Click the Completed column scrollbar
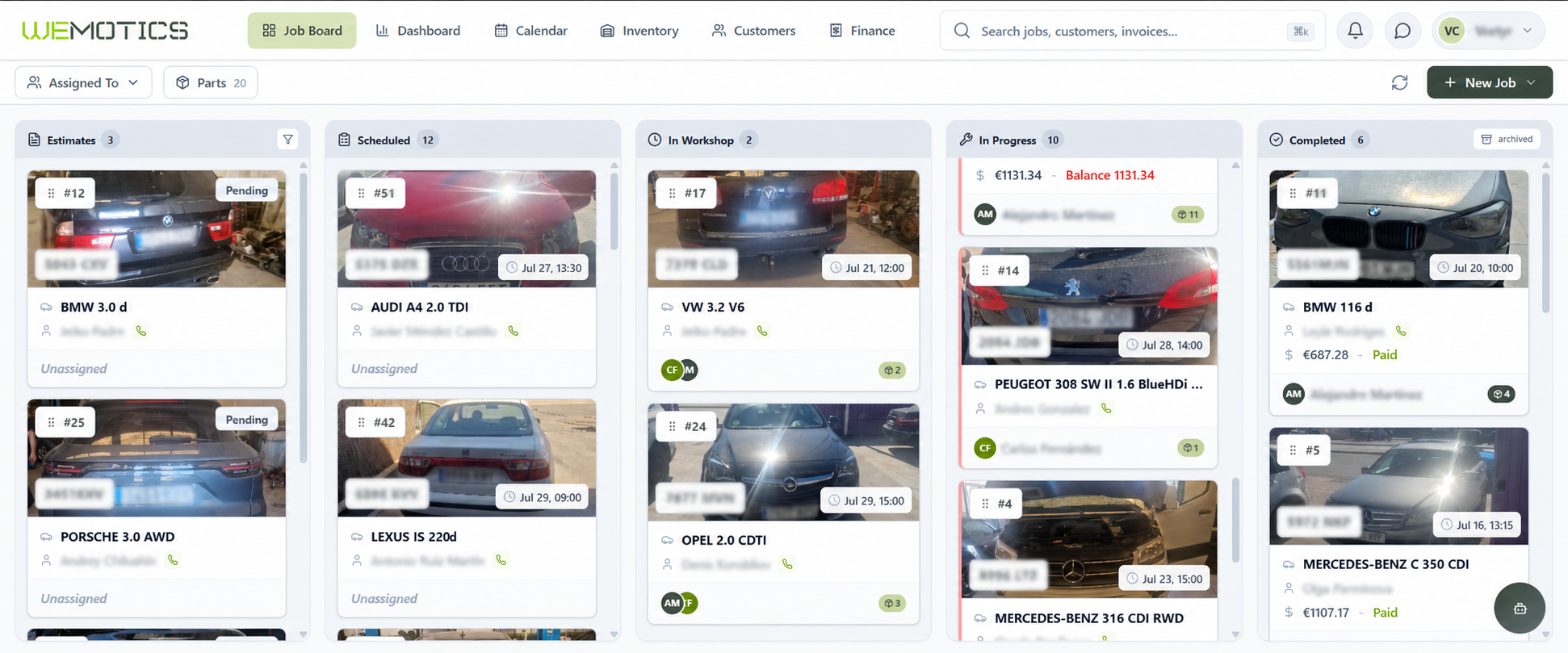 click(1546, 242)
